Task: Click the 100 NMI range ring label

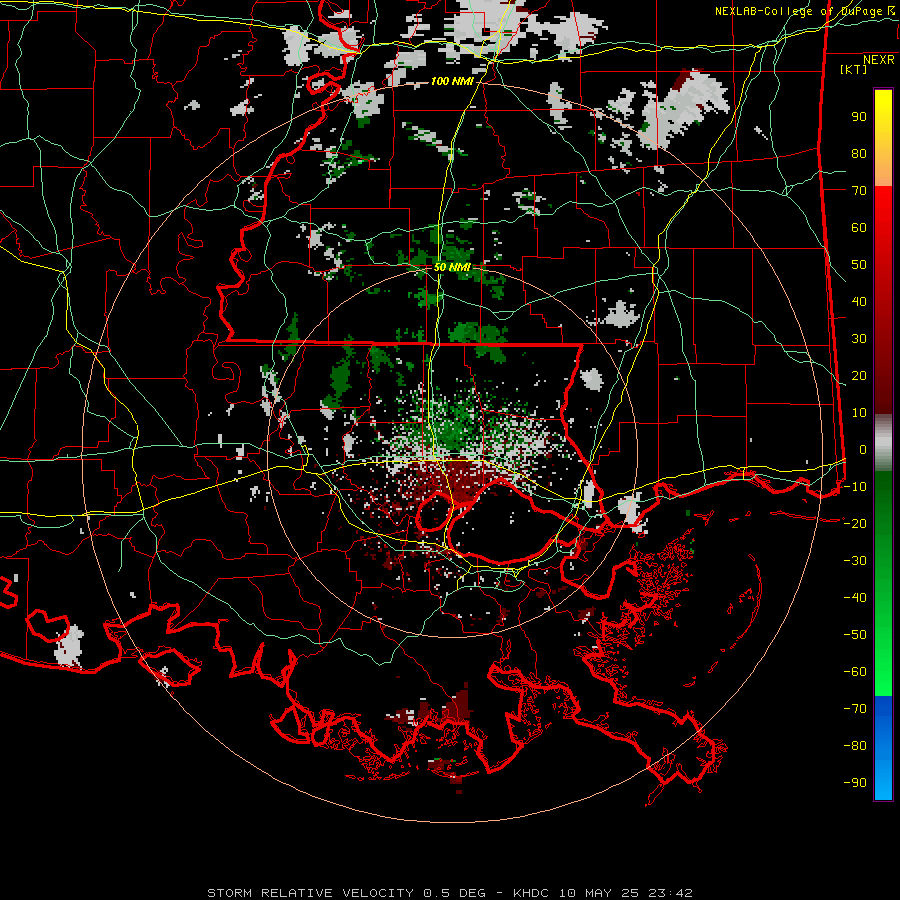Action: (x=452, y=82)
